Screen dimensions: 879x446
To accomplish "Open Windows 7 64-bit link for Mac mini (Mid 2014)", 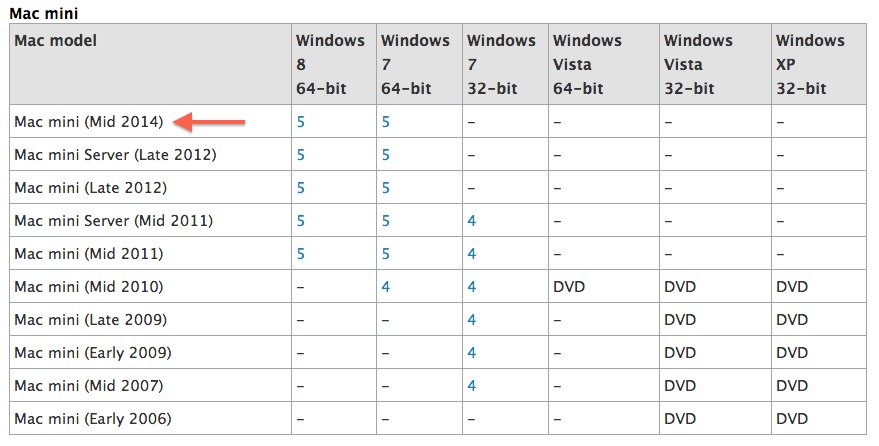I will (386, 122).
